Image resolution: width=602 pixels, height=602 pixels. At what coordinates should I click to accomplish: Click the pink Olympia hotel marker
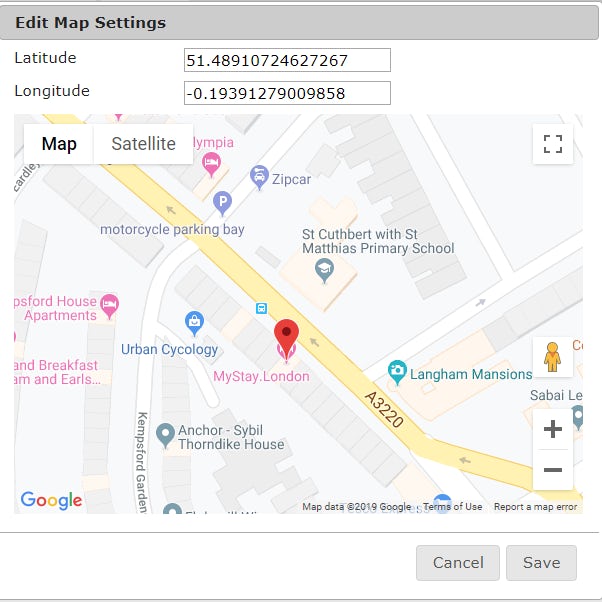click(211, 164)
